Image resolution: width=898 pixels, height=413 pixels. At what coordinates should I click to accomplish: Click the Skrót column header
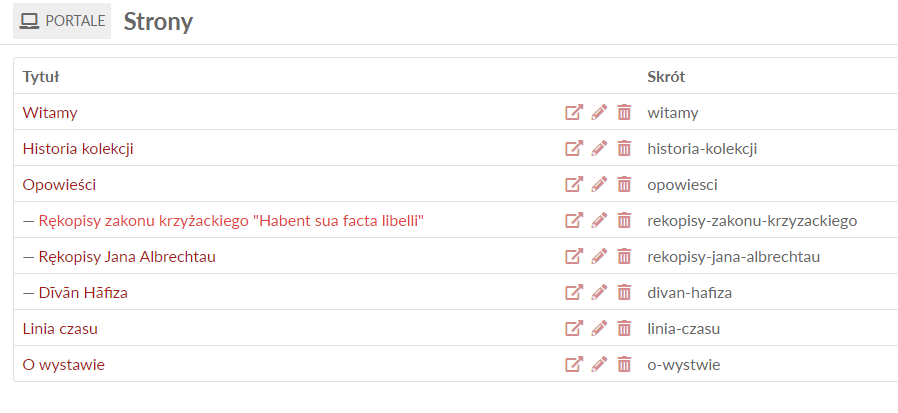point(666,77)
